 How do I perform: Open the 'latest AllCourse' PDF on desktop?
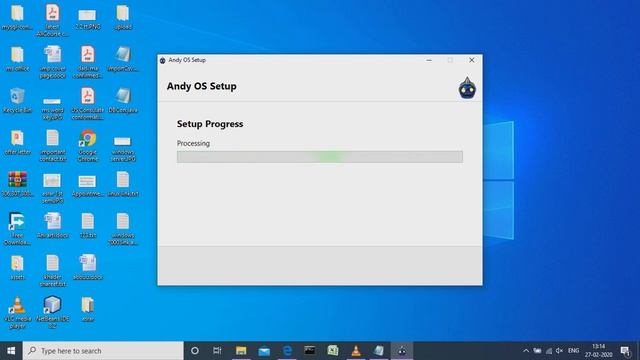[x=52, y=20]
